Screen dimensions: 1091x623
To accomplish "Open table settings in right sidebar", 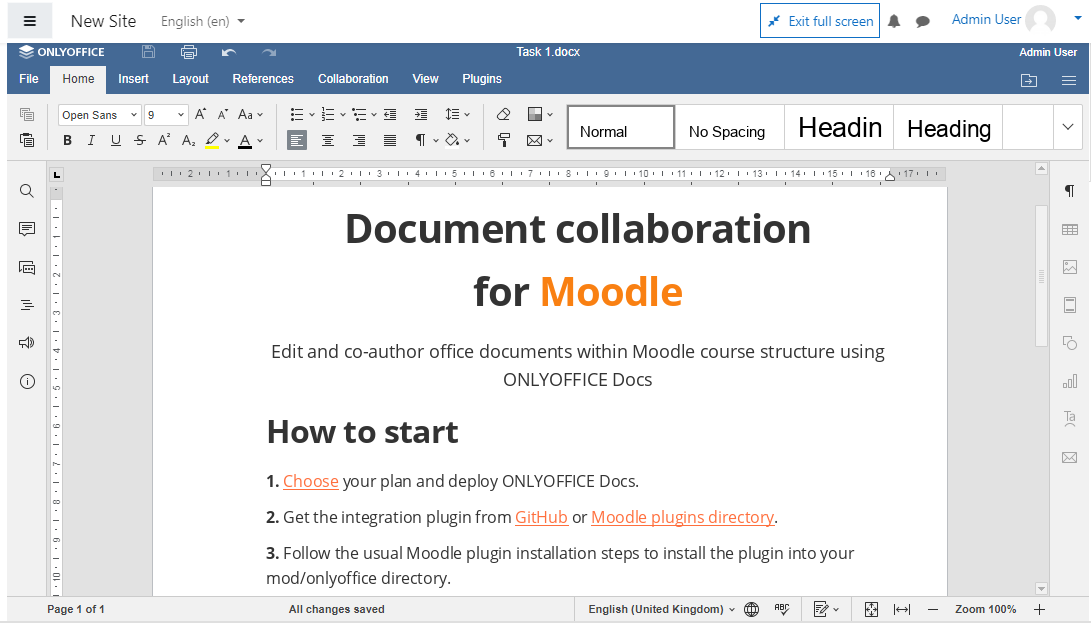I will pos(1070,230).
